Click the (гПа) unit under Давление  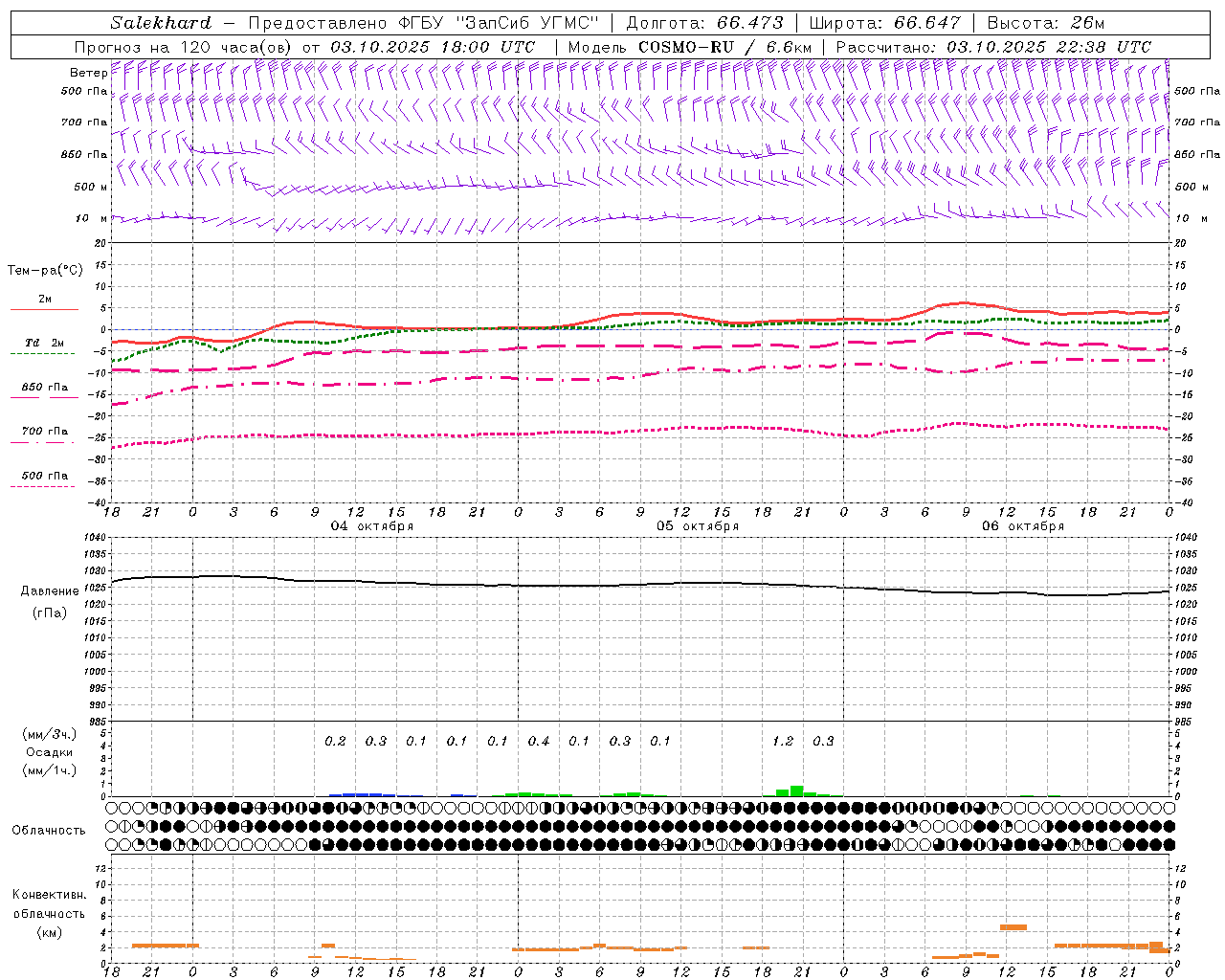[x=50, y=613]
